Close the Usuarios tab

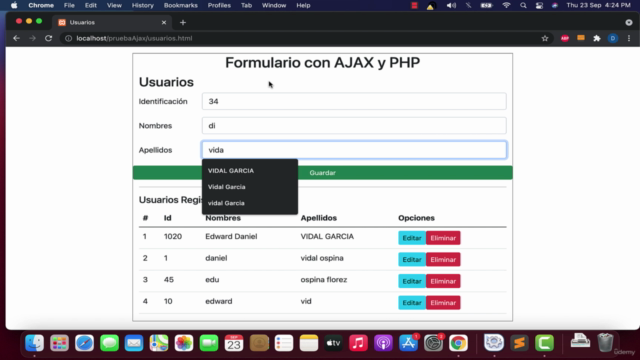pos(164,22)
